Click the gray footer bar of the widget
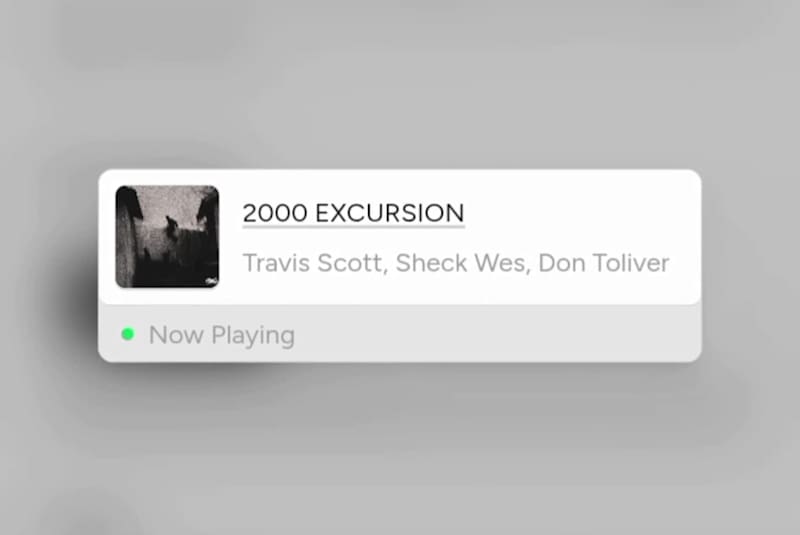This screenshot has height=535, width=800. pyautogui.click(x=399, y=334)
